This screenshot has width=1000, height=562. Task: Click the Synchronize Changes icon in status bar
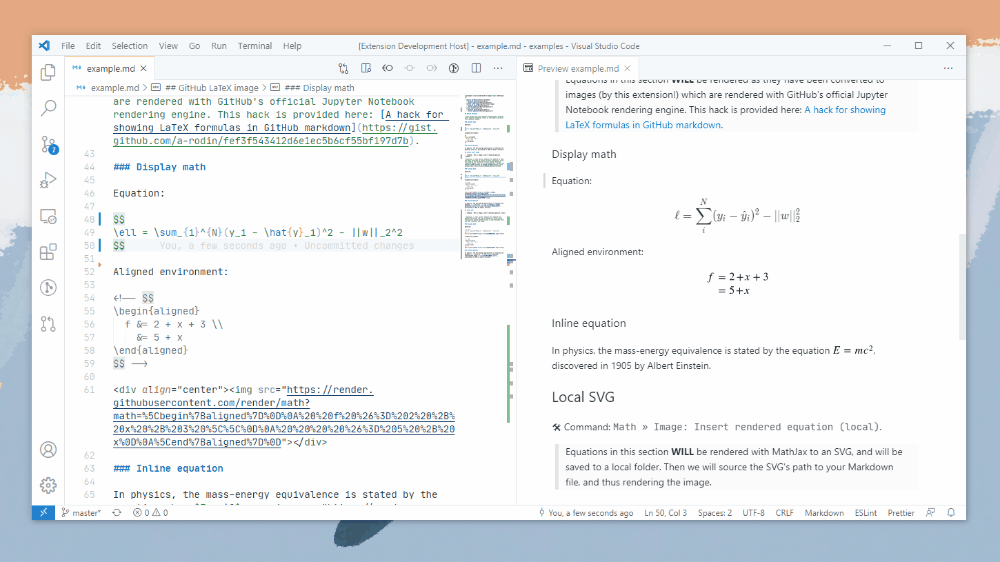(117, 513)
